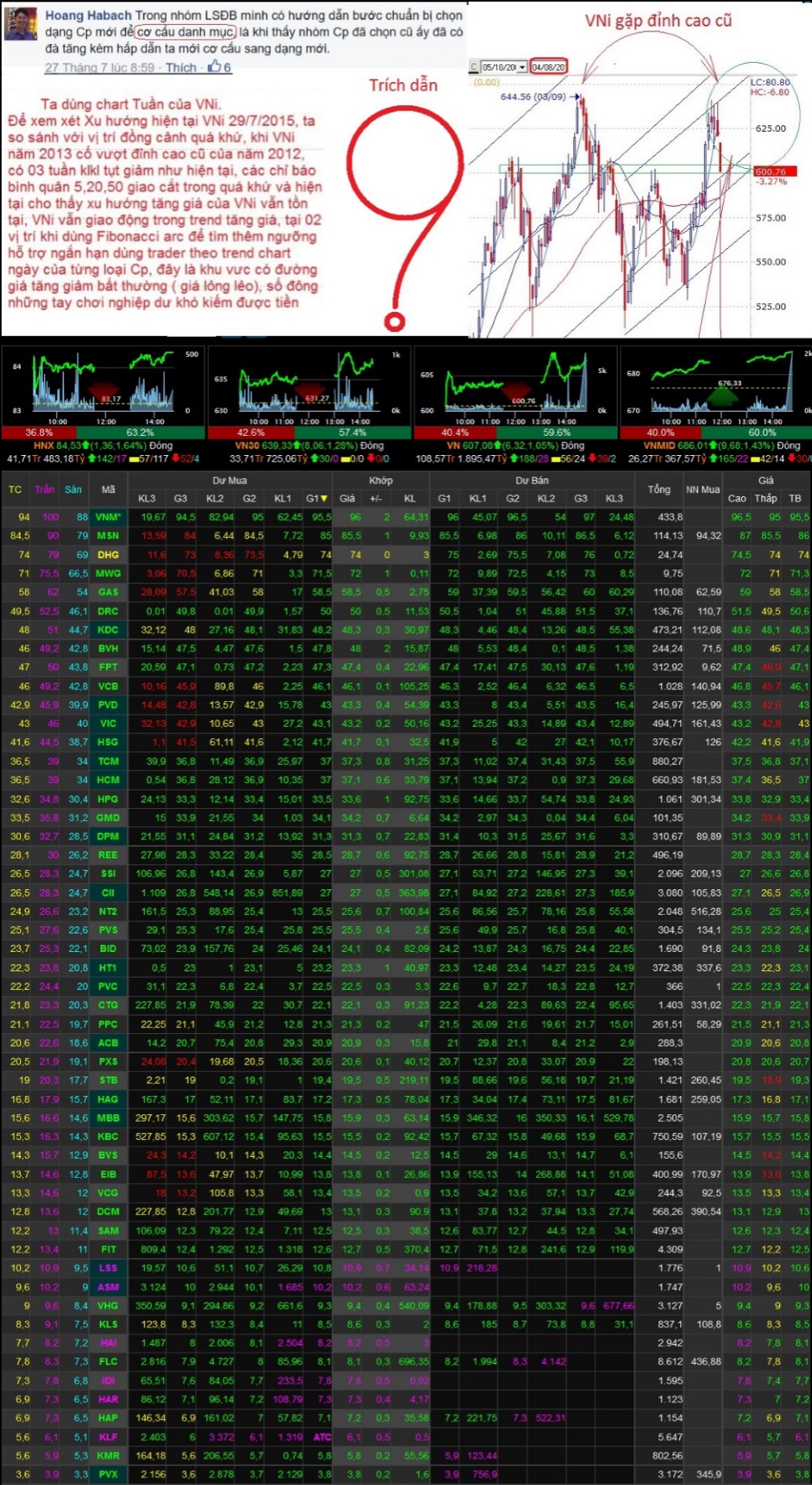Click the +/- column header under Khớp
This screenshot has height=1485, width=812.
pyautogui.click(x=375, y=498)
